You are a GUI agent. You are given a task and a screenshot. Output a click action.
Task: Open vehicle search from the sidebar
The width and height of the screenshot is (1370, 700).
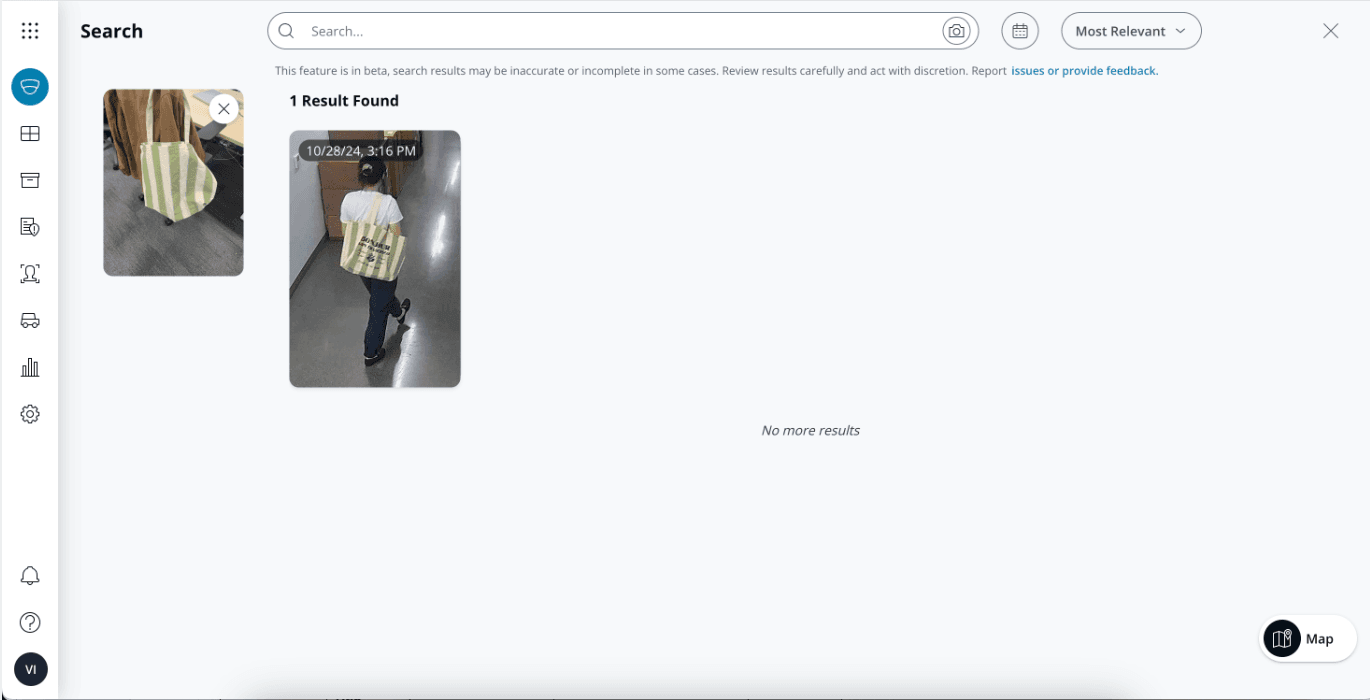pyautogui.click(x=30, y=320)
